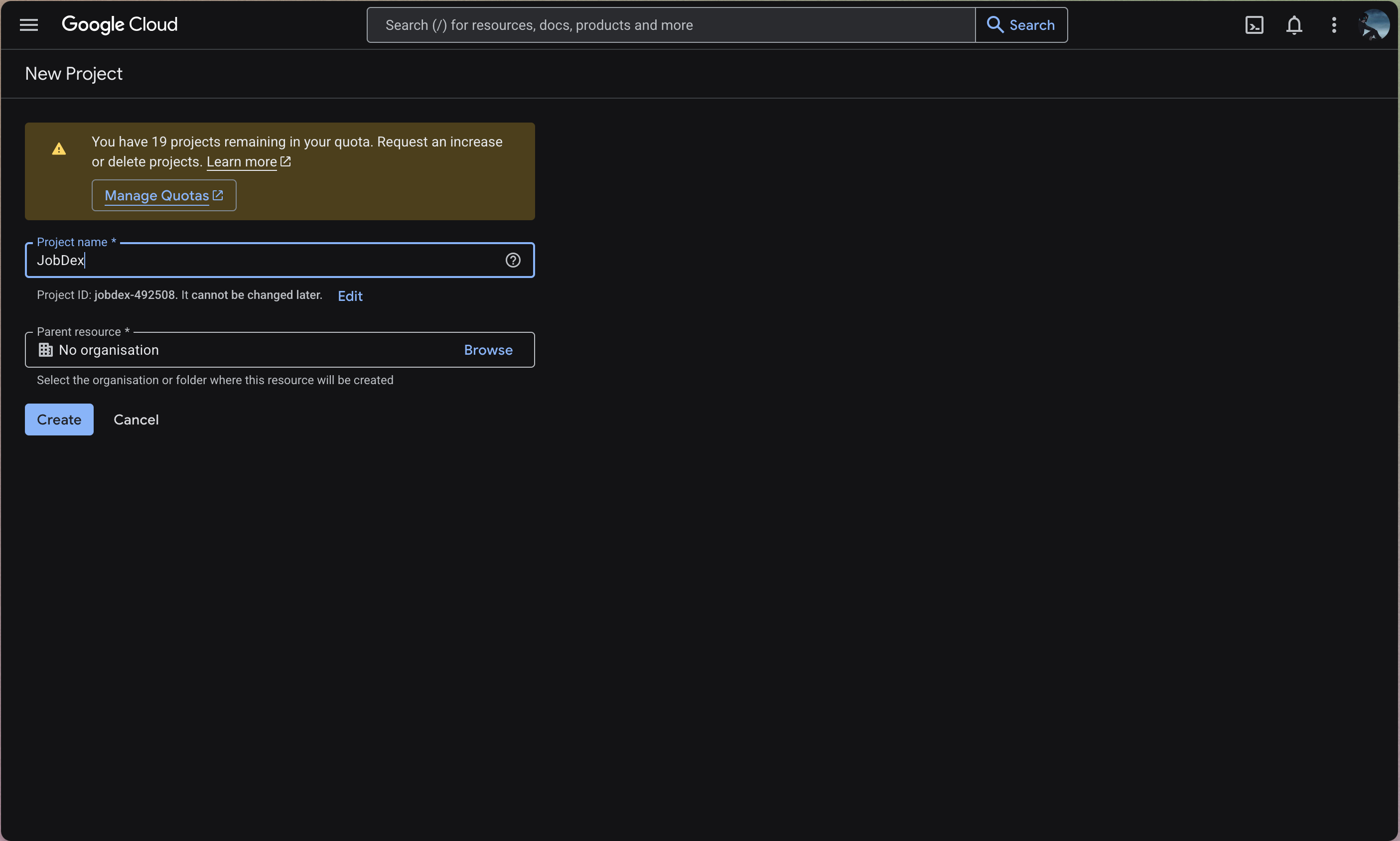This screenshot has width=1400, height=841.
Task: Open the three-dot settings menu
Action: click(x=1334, y=25)
